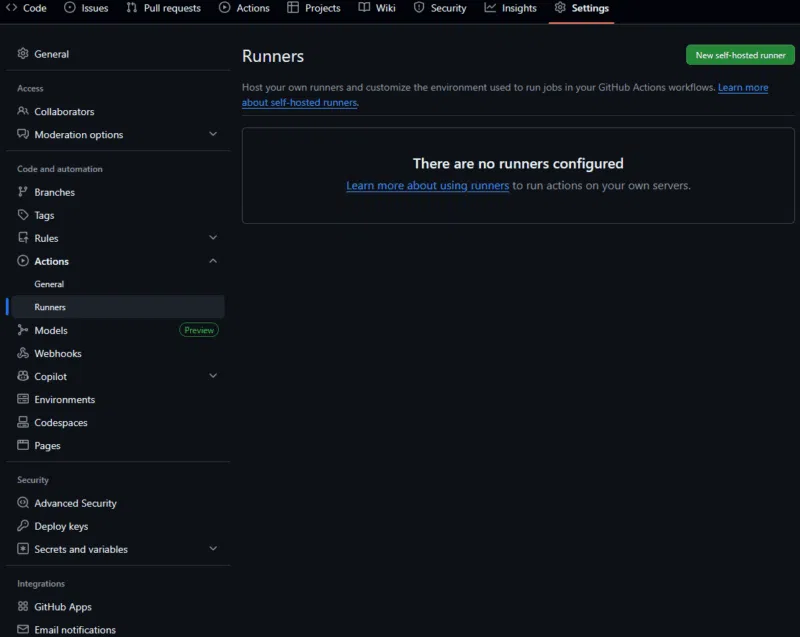Expand the Secrets and variables chevron
Viewport: 800px width, 637px height.
coord(213,549)
